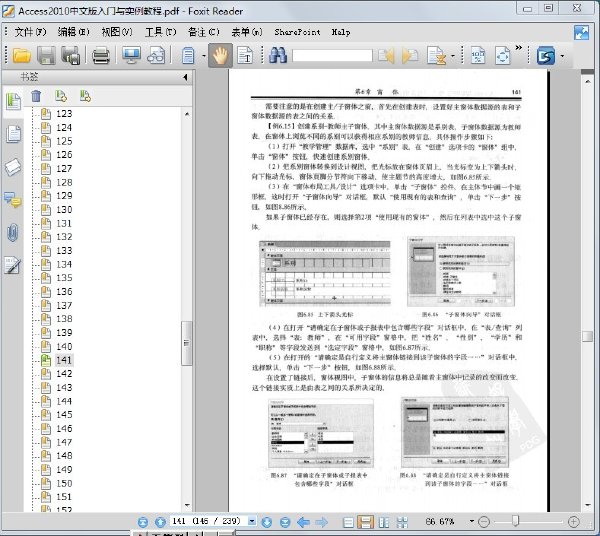Click the fit page rotate icon
The width and height of the screenshot is (600, 536).
[x=502, y=56]
